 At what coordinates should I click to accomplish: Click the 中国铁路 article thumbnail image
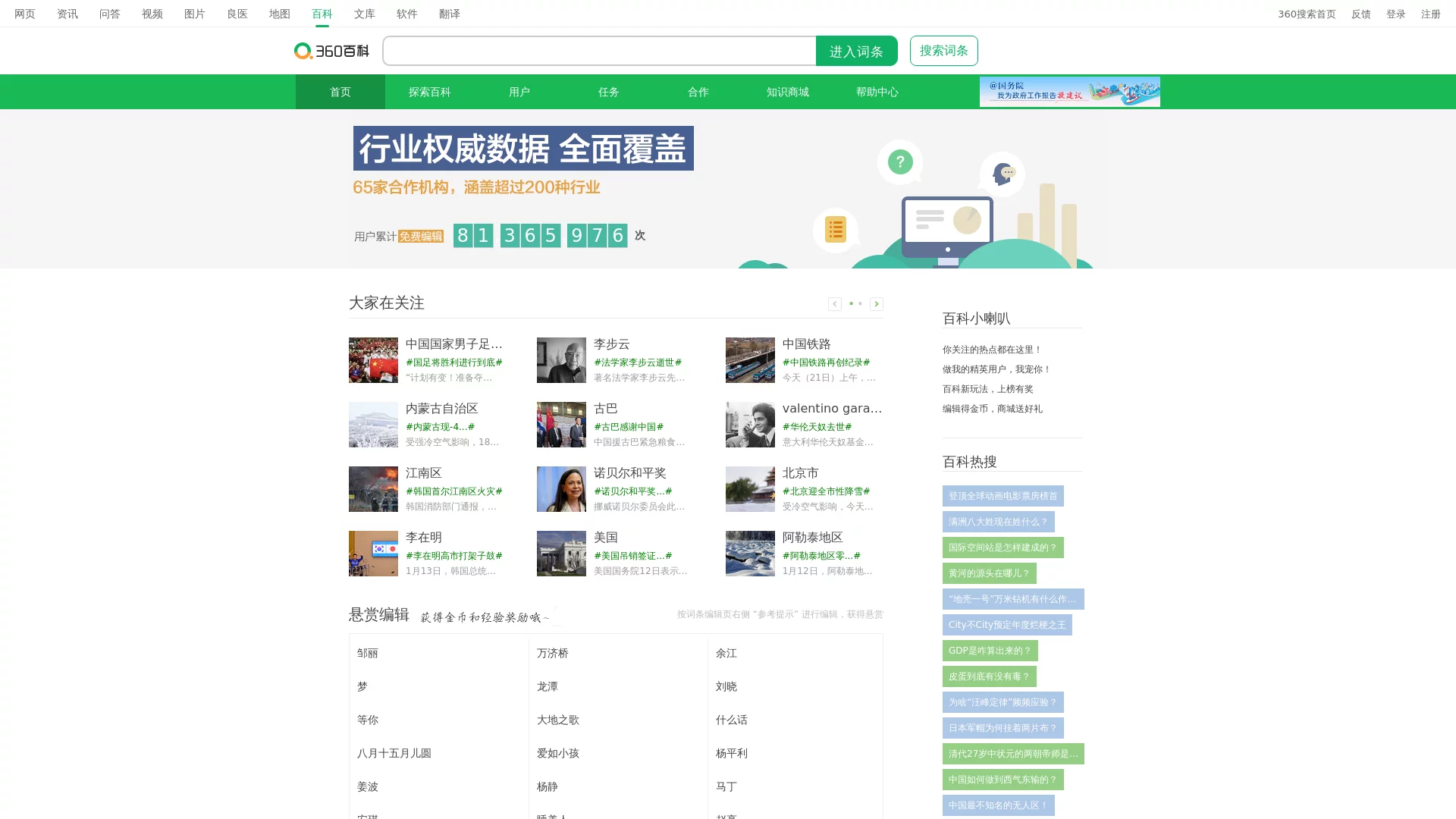750,359
